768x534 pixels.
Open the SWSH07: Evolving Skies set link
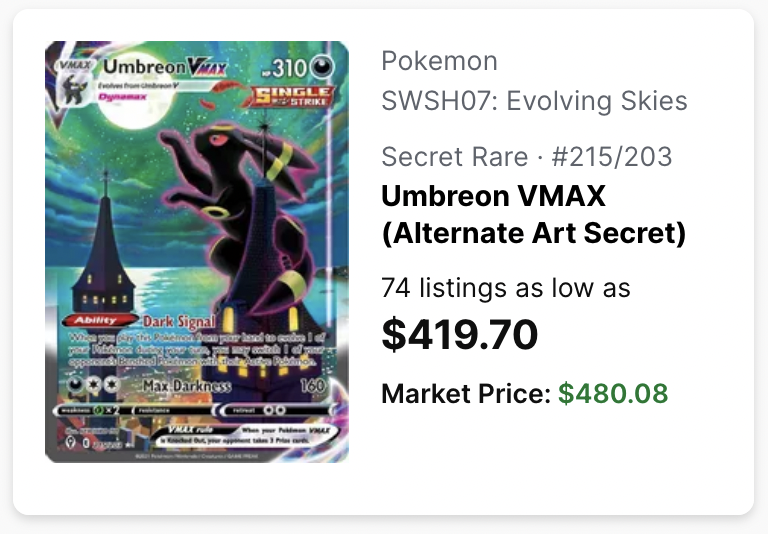(534, 101)
